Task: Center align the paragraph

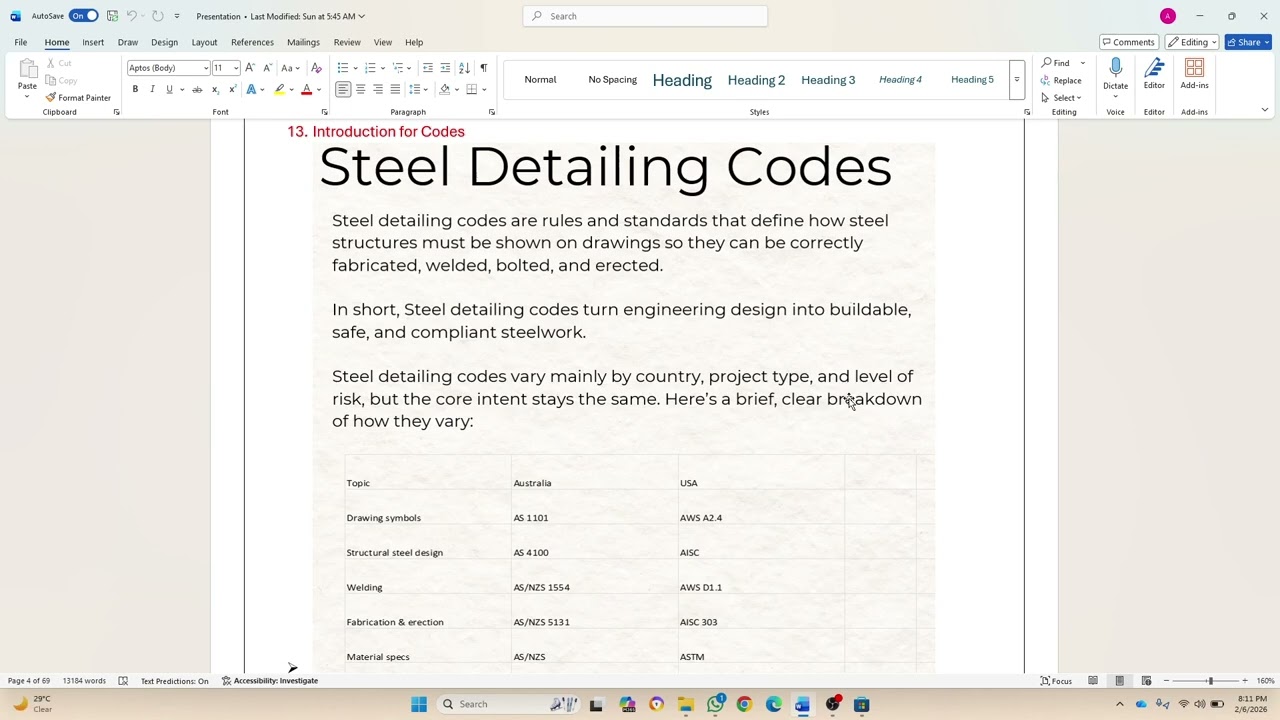Action: coord(360,89)
